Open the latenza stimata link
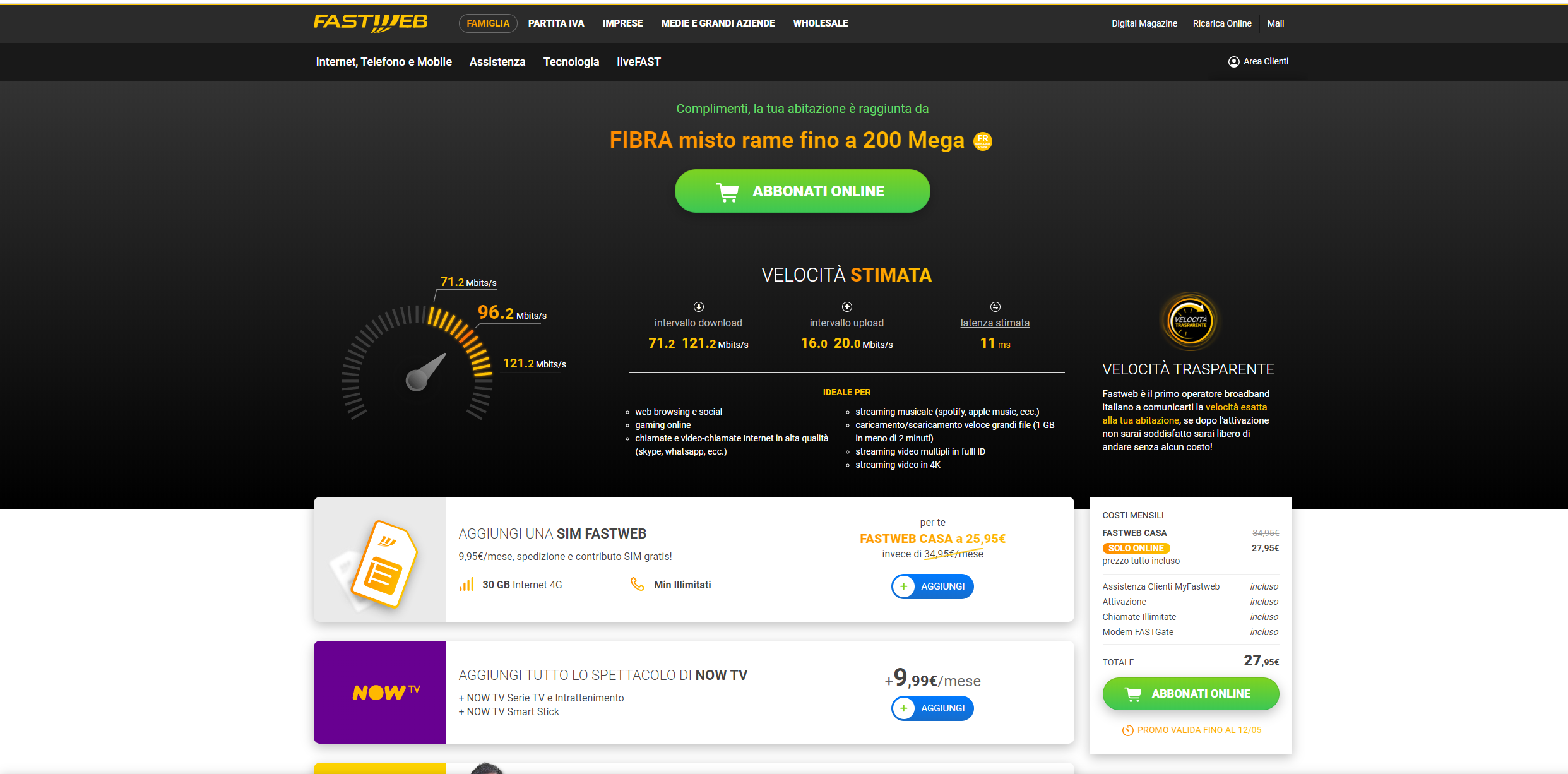 [995, 323]
